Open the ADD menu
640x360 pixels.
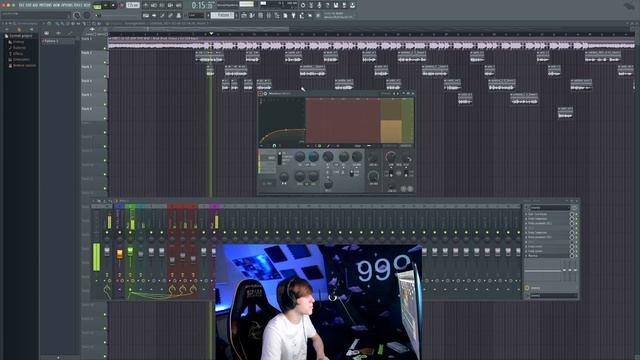(x=35, y=5)
